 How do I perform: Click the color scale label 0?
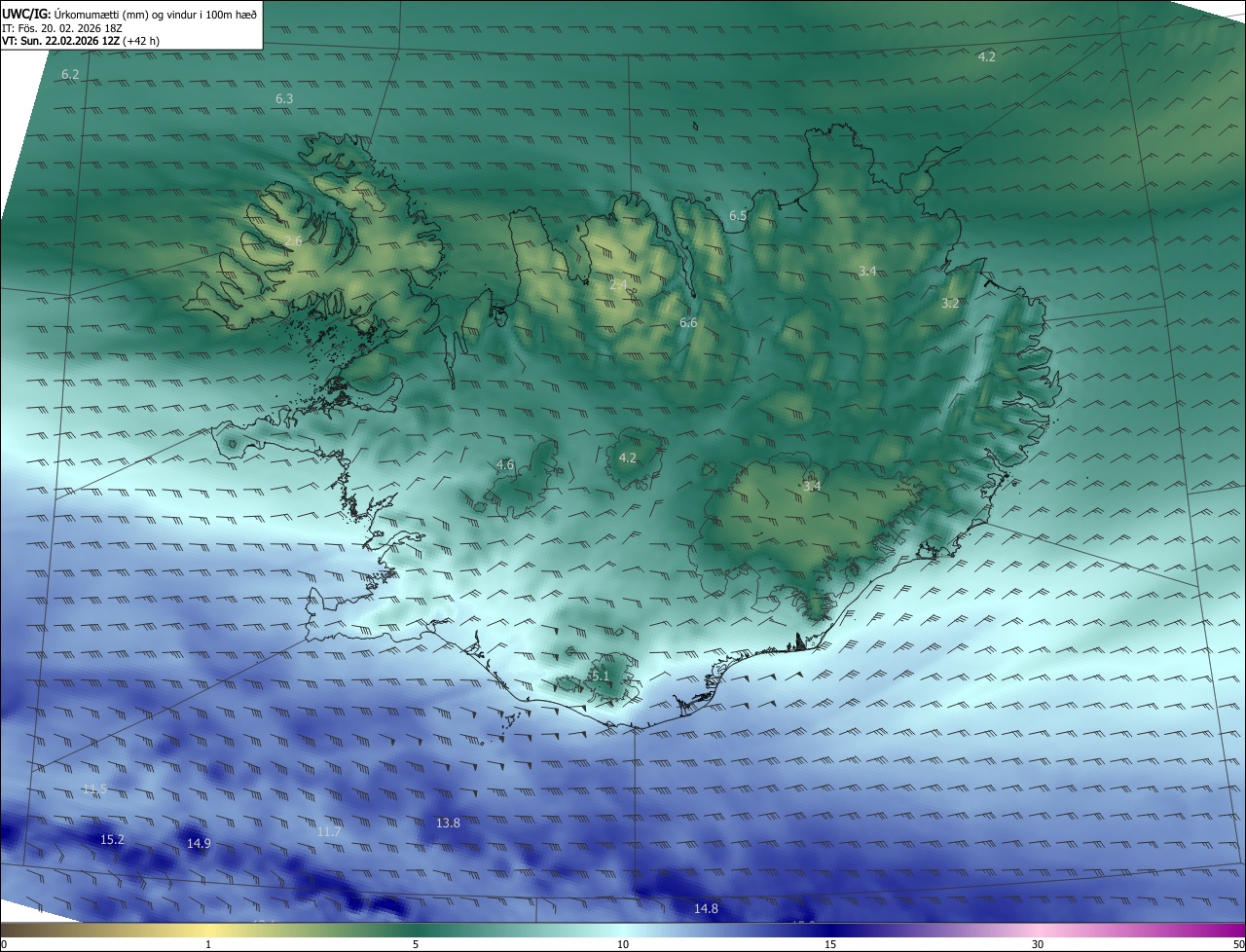[4, 944]
